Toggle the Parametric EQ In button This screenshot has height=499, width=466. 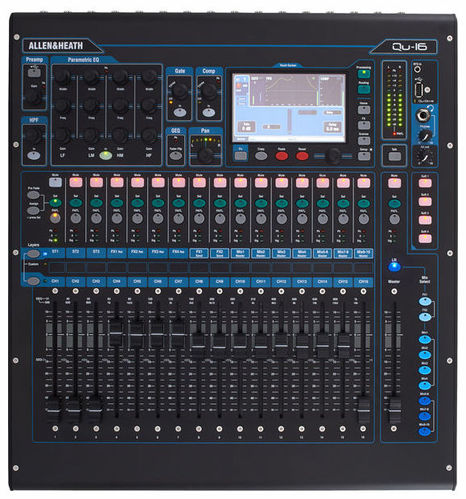(x=106, y=155)
